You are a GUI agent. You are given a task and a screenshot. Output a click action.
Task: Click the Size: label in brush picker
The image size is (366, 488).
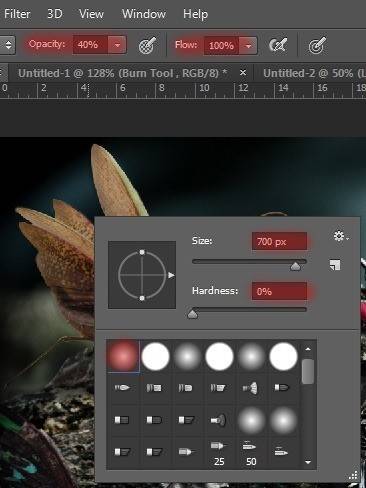(x=202, y=241)
